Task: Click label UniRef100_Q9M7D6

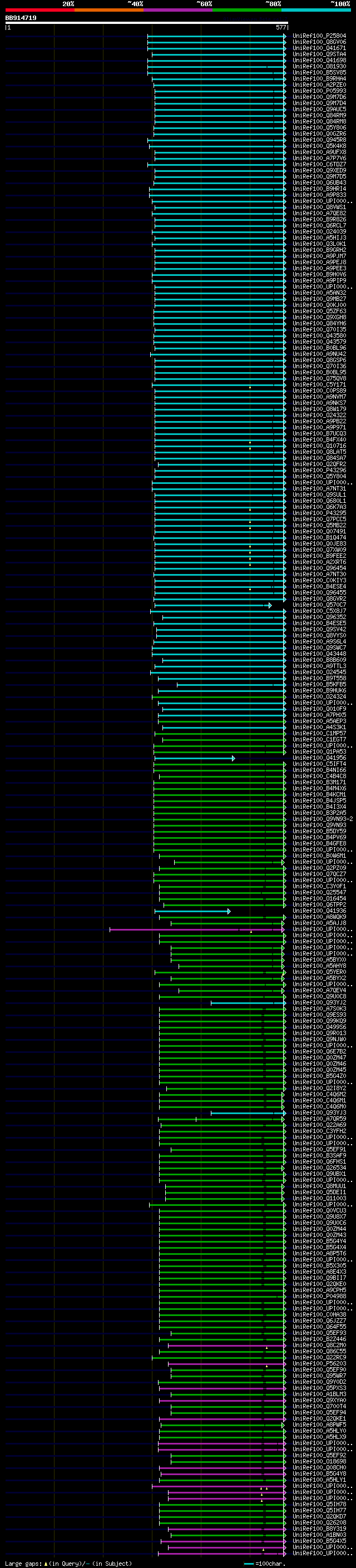Action: pos(319,97)
